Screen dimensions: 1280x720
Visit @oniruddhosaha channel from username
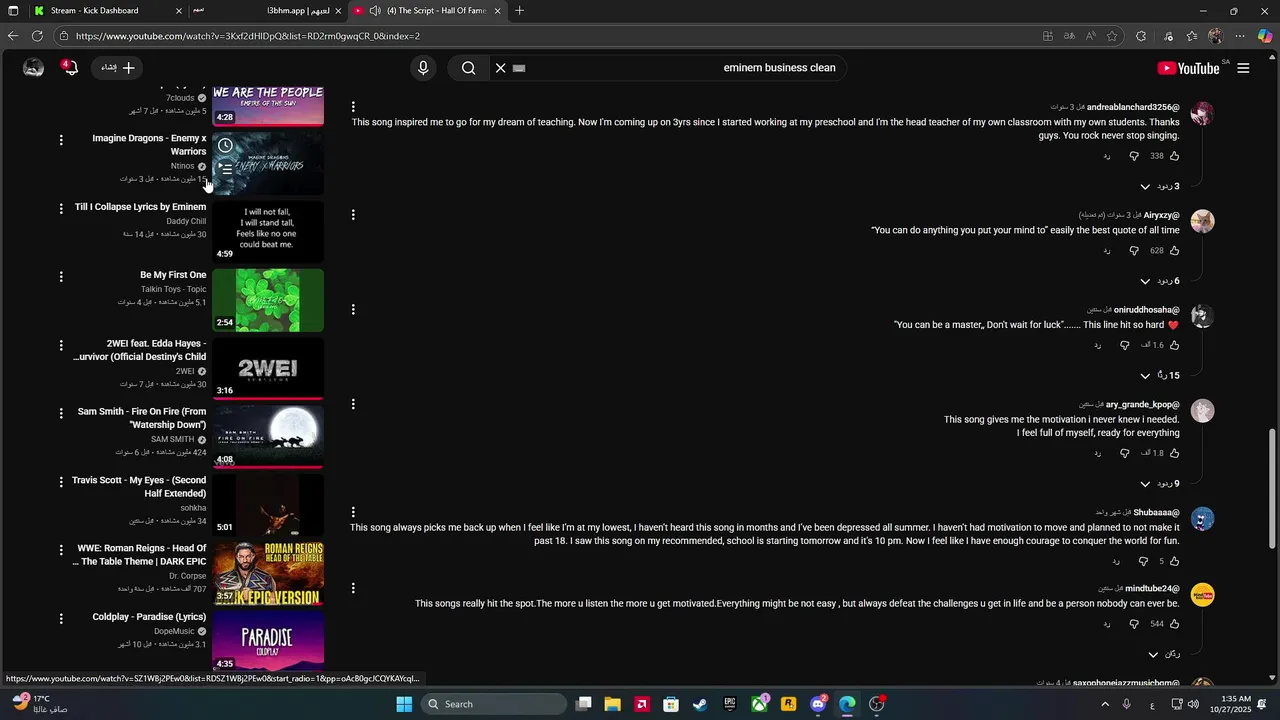pos(1147,310)
